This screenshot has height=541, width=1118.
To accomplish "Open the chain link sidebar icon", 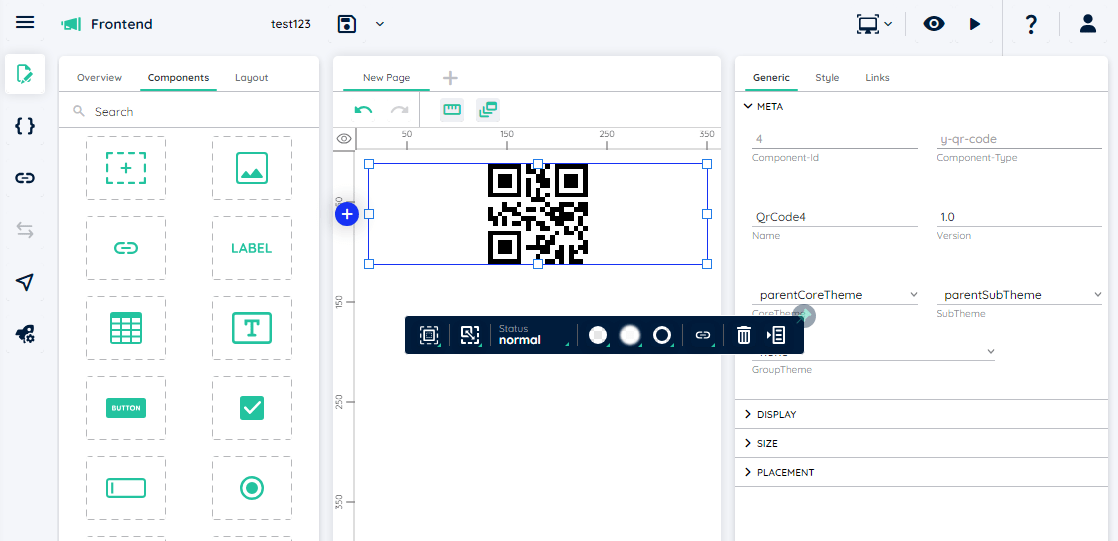I will click(x=25, y=178).
